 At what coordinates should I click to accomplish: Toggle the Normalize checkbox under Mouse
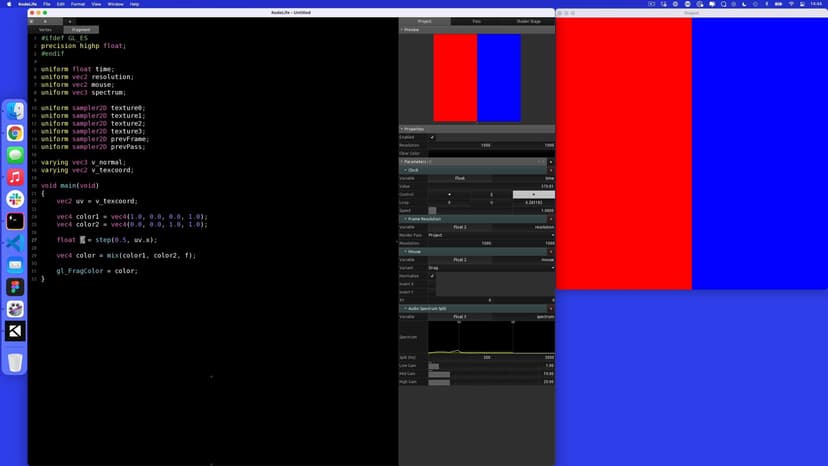coord(432,276)
